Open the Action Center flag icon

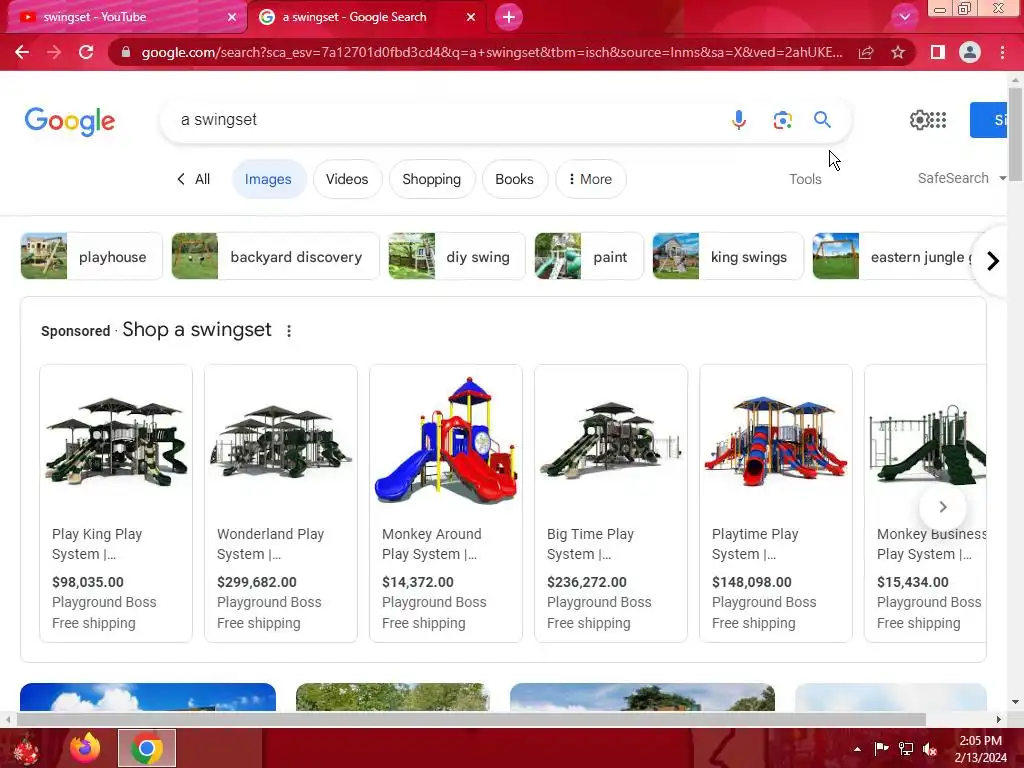point(881,749)
